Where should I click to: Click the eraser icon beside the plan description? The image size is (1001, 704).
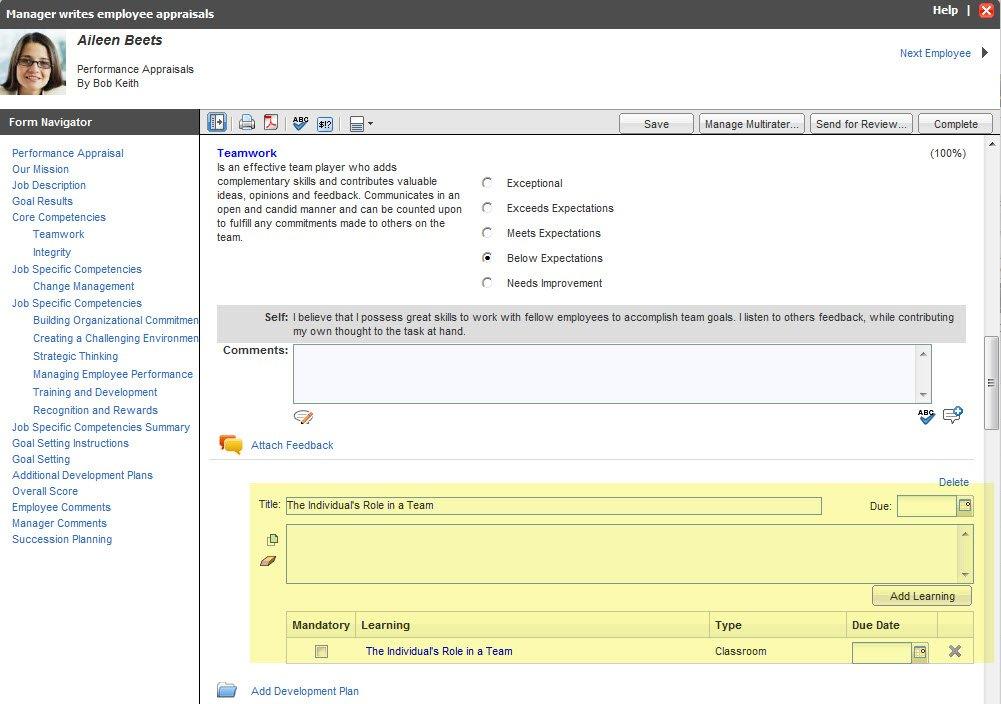268,561
